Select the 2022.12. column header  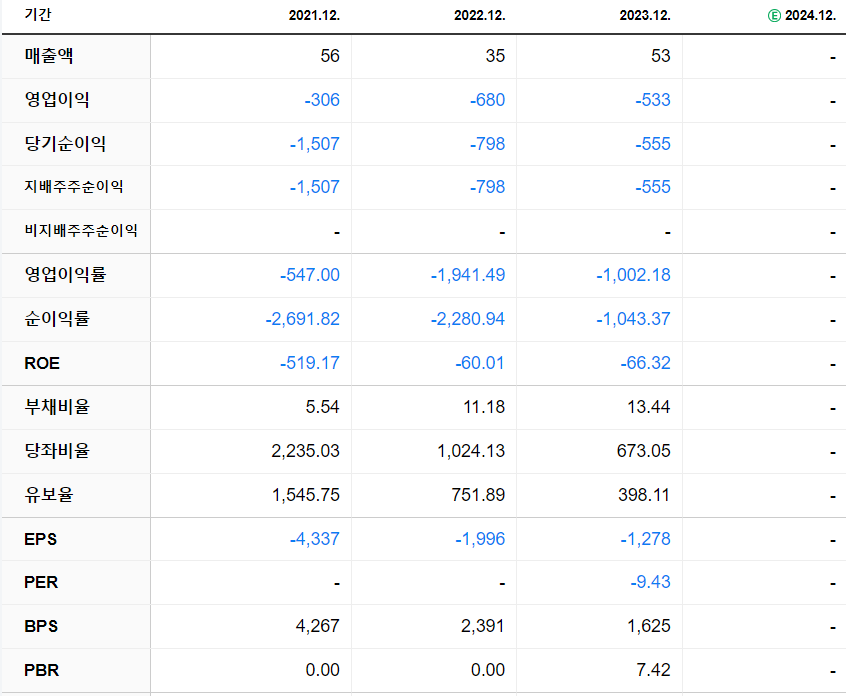pos(480,16)
